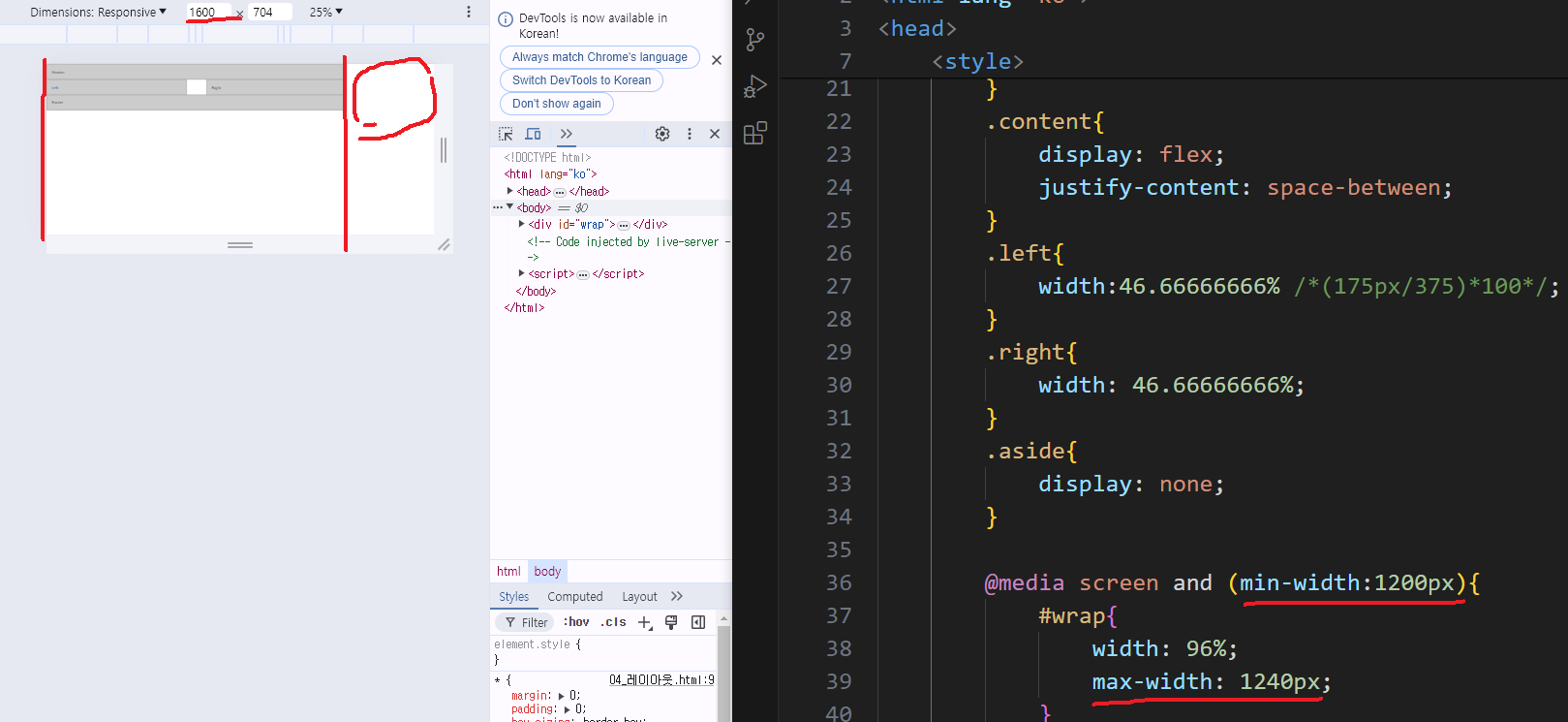
Task: Click the ellipsis badge inside the div wrap node
Action: (x=624, y=225)
